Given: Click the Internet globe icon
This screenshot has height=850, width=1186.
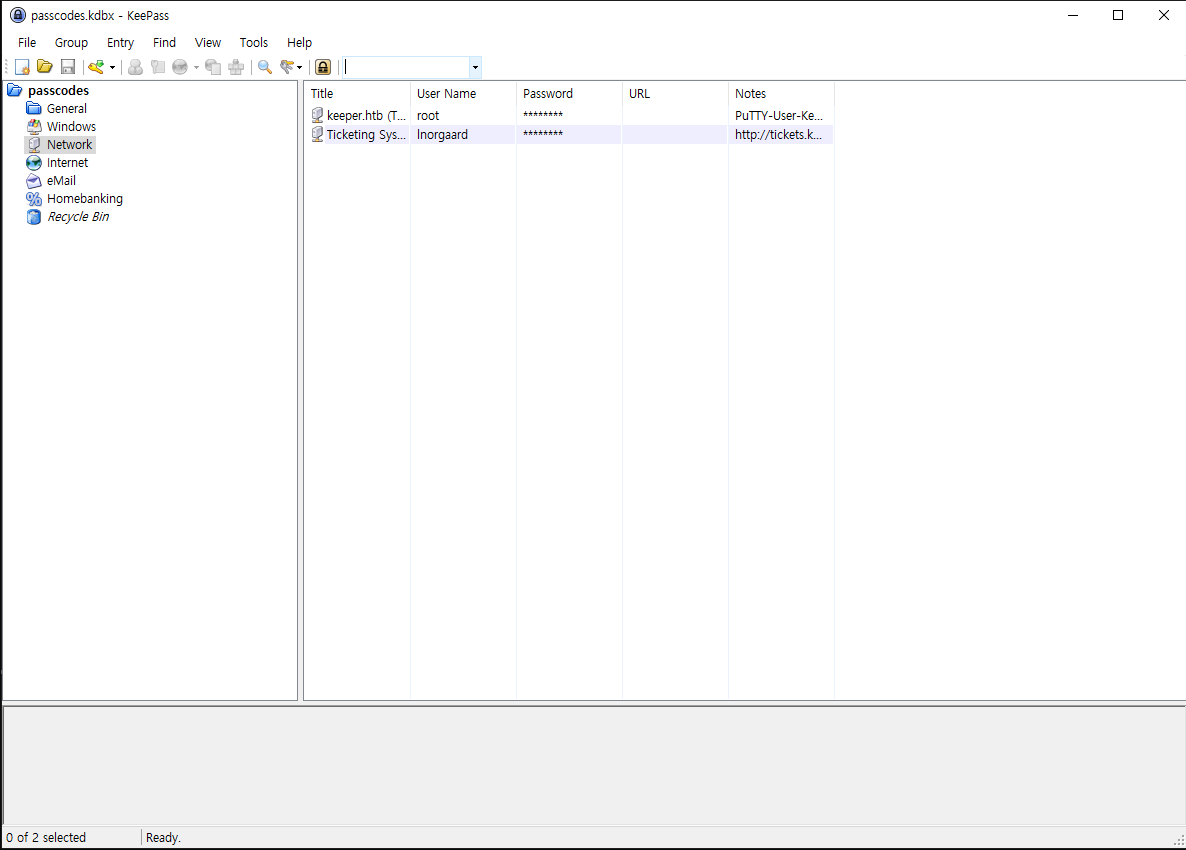Looking at the screenshot, I should (x=34, y=163).
